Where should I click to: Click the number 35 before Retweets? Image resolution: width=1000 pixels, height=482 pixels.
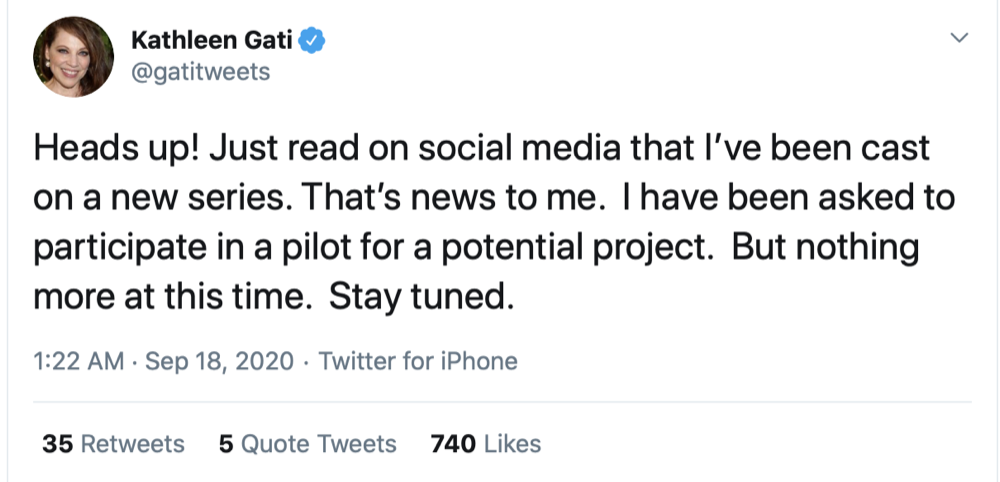point(56,443)
